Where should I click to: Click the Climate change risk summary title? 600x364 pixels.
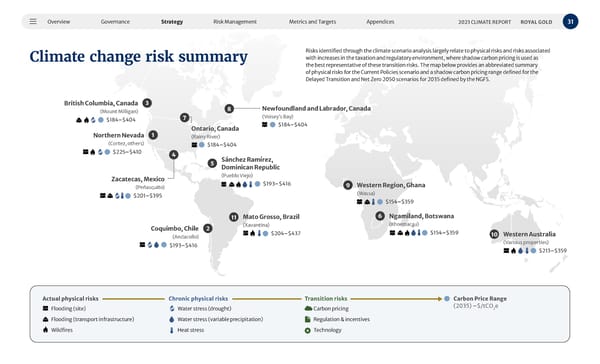139,57
